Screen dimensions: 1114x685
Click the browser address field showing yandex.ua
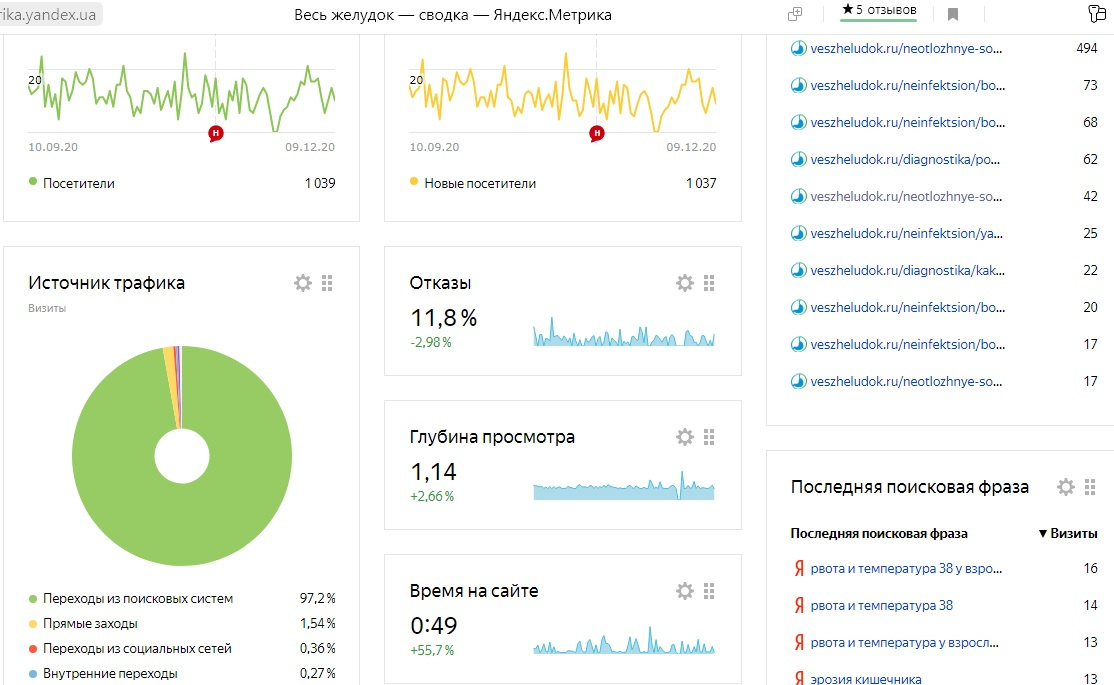[50, 14]
